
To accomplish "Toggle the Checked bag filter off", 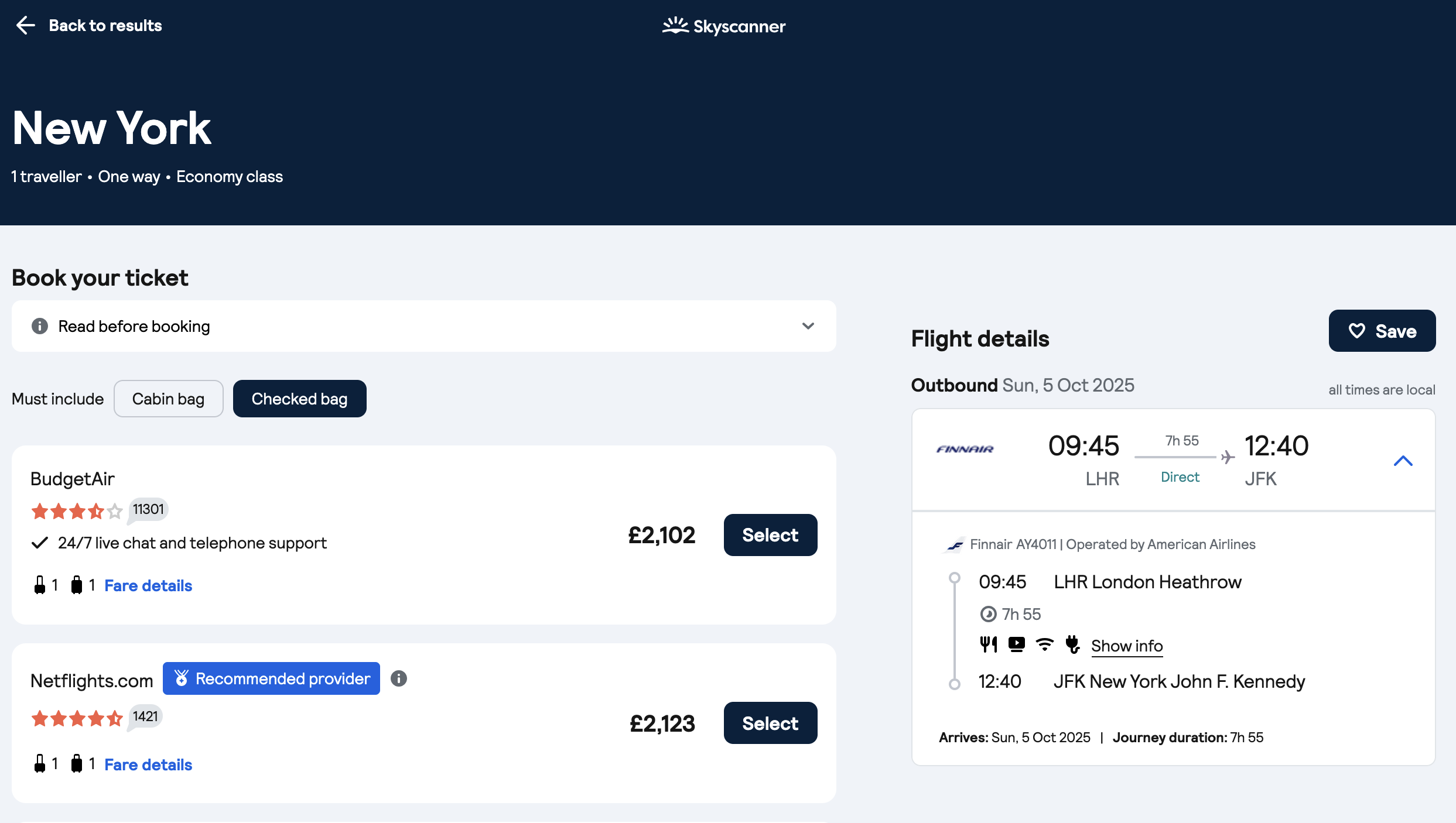I will tap(299, 399).
